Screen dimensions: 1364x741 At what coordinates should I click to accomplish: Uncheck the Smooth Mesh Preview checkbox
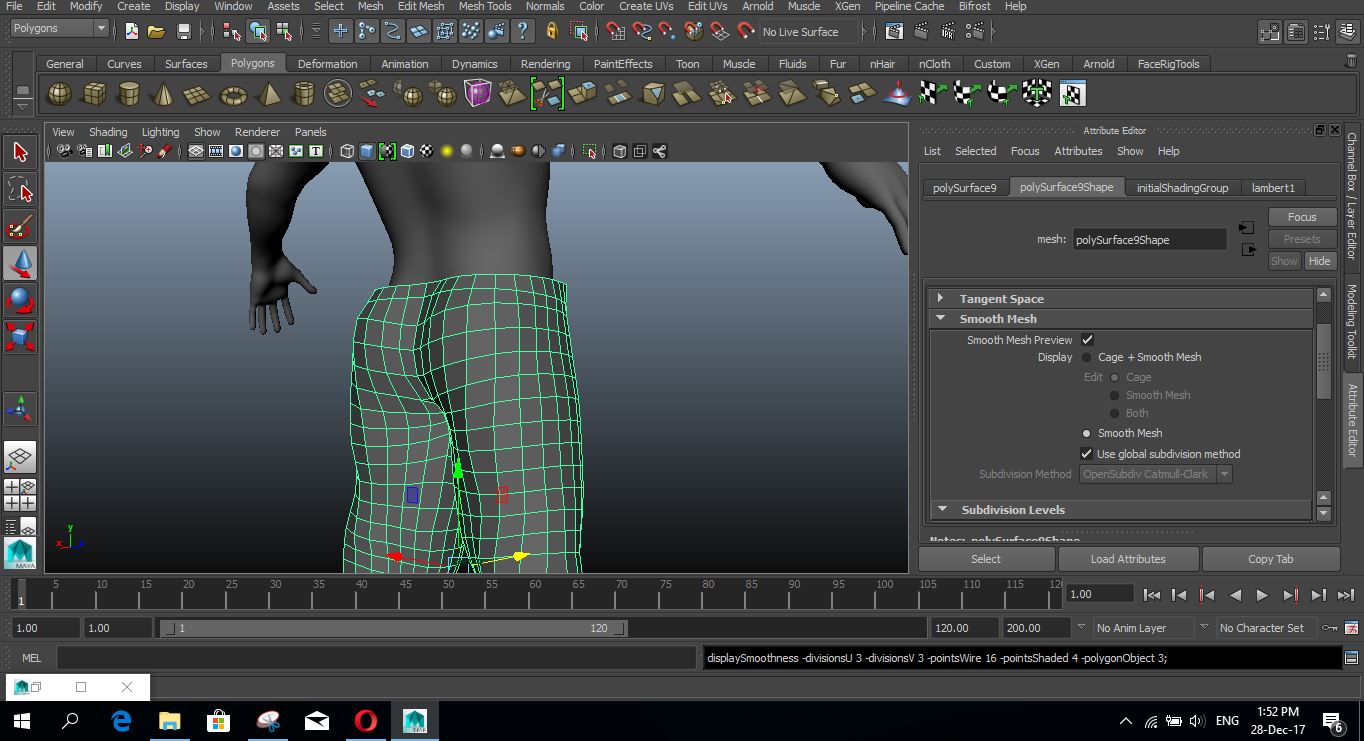(x=1087, y=340)
